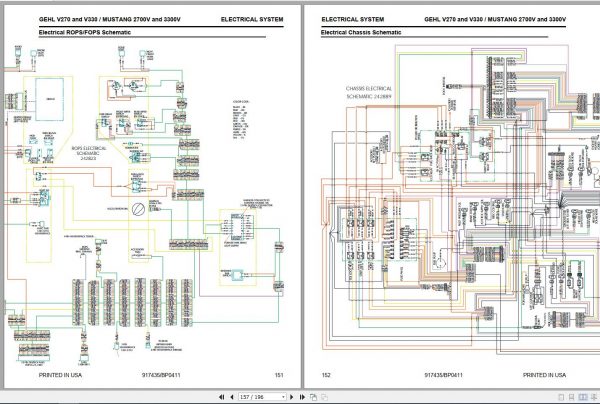Select continuous facing page view
Image resolution: width=600 pixels, height=404 pixels.
[594, 397]
